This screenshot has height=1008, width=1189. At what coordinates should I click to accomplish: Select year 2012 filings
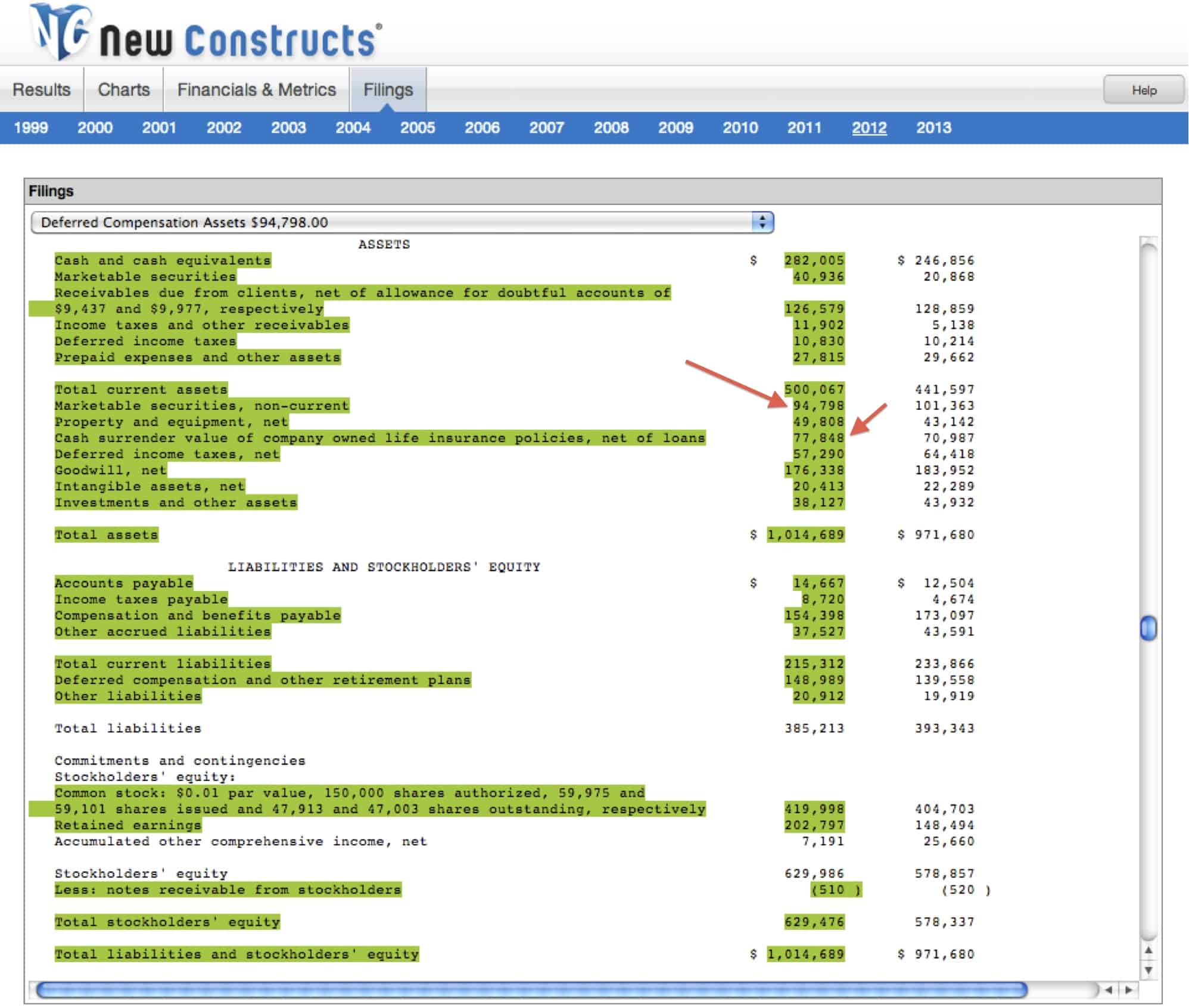click(x=869, y=127)
